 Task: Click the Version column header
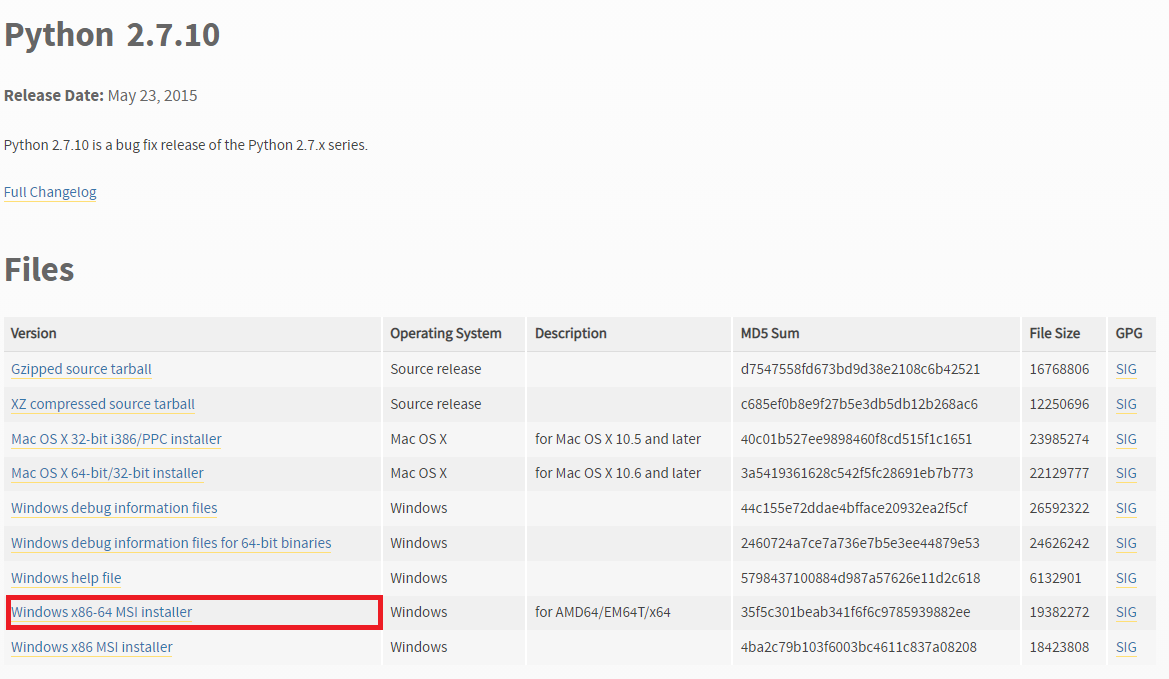click(x=34, y=333)
